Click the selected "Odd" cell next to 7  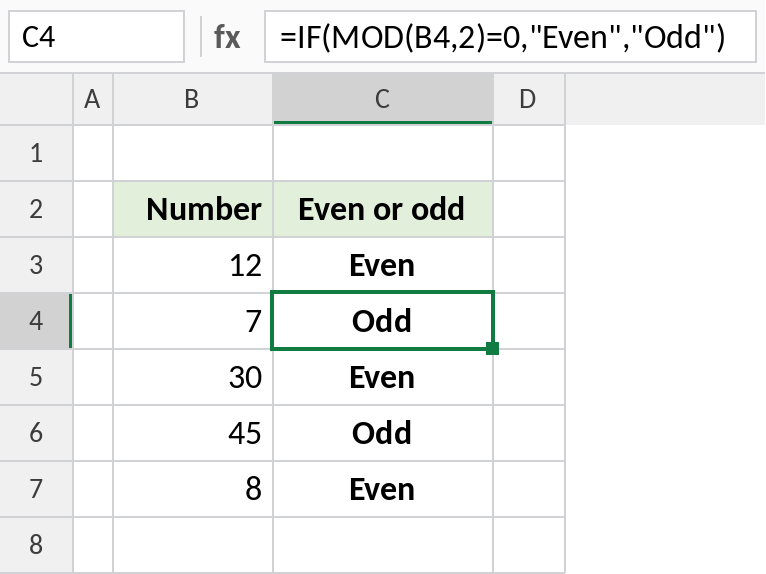(383, 321)
